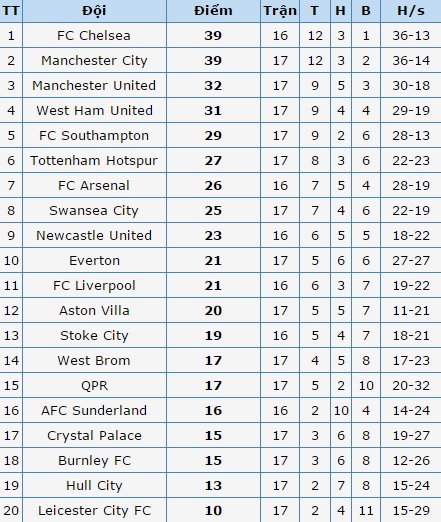Image resolution: width=441 pixels, height=522 pixels.
Task: Click Tottenham Hotspur team name
Action: [x=94, y=161]
